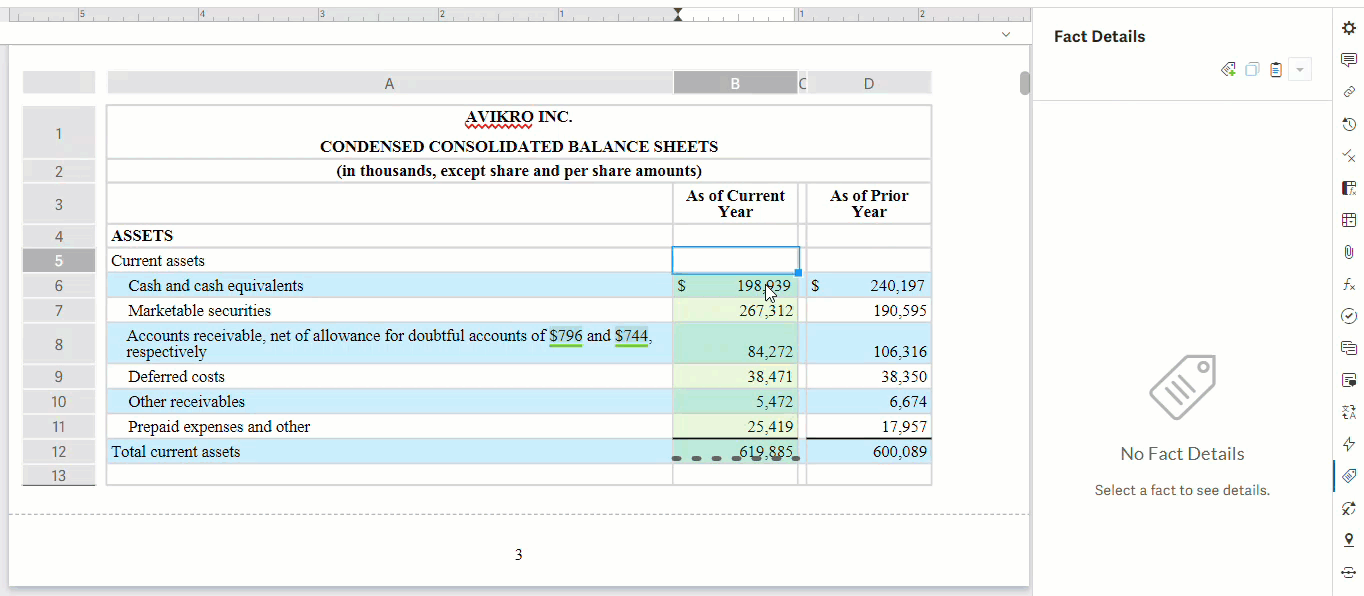The width and height of the screenshot is (1364, 596).
Task: Click the 'Deferred costs' cell
Action: pos(389,377)
